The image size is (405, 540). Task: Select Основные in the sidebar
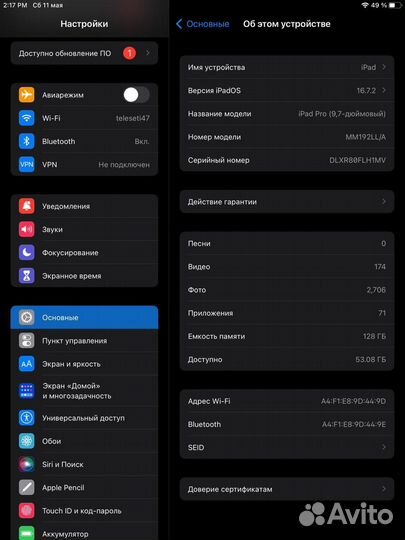tap(84, 317)
